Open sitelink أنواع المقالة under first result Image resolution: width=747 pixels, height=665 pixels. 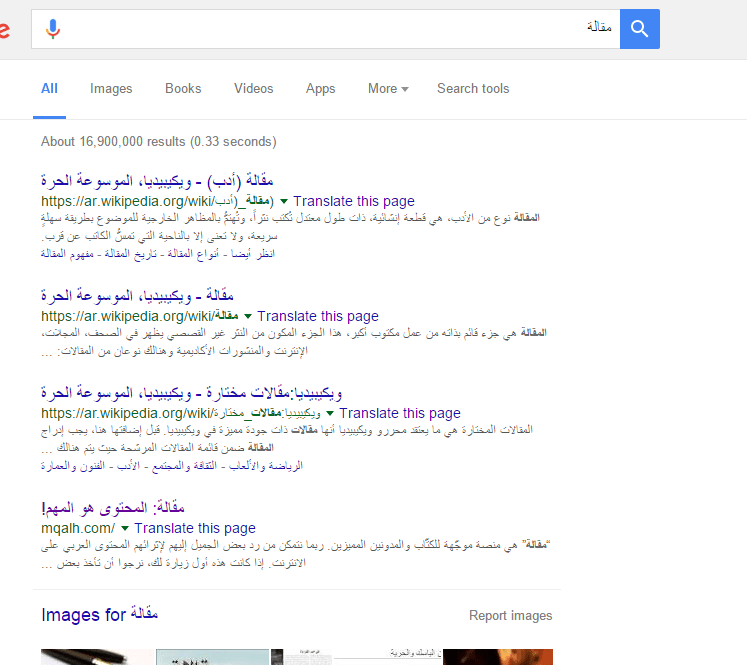pos(193,254)
